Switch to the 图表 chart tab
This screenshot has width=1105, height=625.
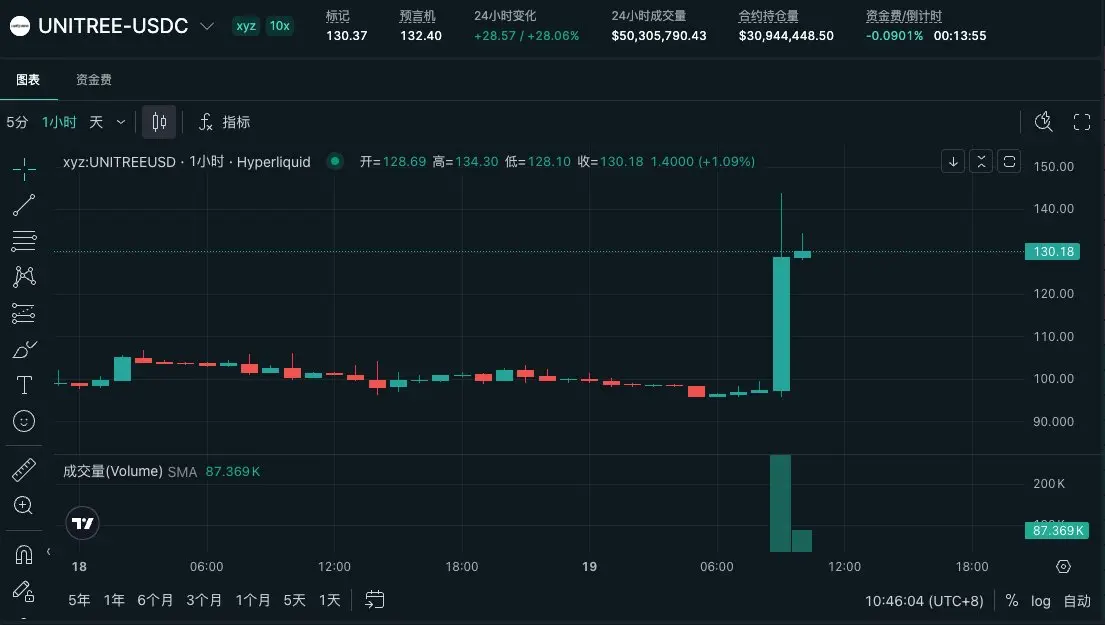28,80
